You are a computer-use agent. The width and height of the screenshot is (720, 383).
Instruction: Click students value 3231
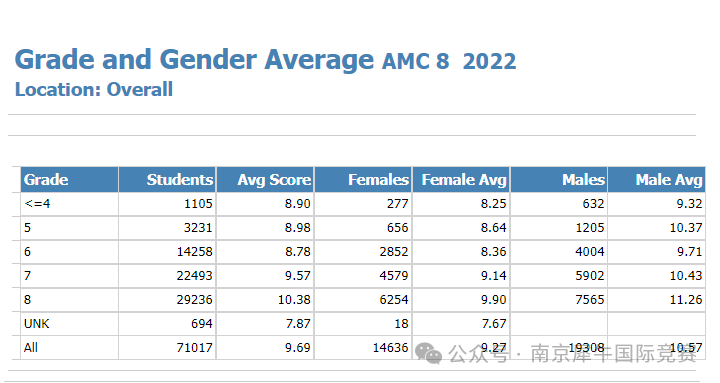click(x=198, y=227)
